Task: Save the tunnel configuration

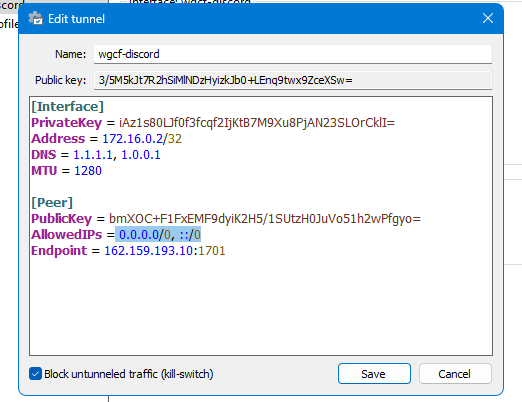Action: click(374, 374)
